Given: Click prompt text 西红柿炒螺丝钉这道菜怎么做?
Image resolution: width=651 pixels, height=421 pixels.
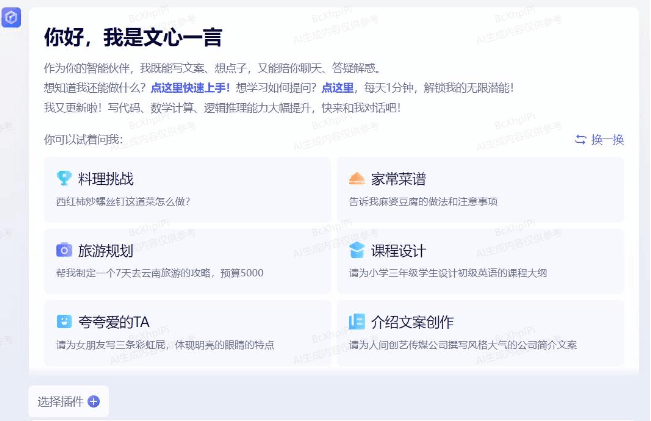Looking at the screenshot, I should coord(123,202).
